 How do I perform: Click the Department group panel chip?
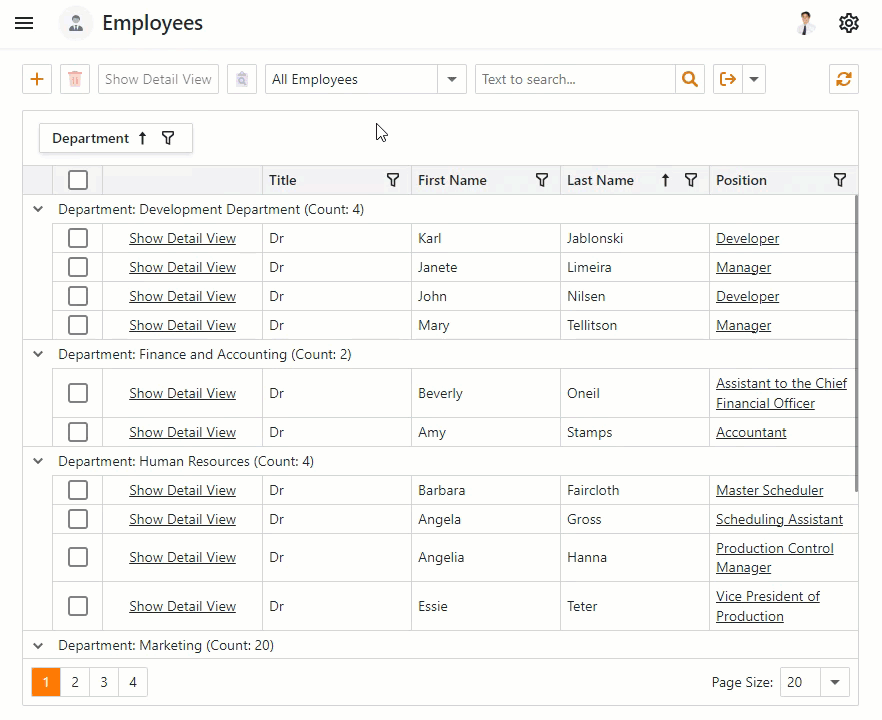click(116, 138)
